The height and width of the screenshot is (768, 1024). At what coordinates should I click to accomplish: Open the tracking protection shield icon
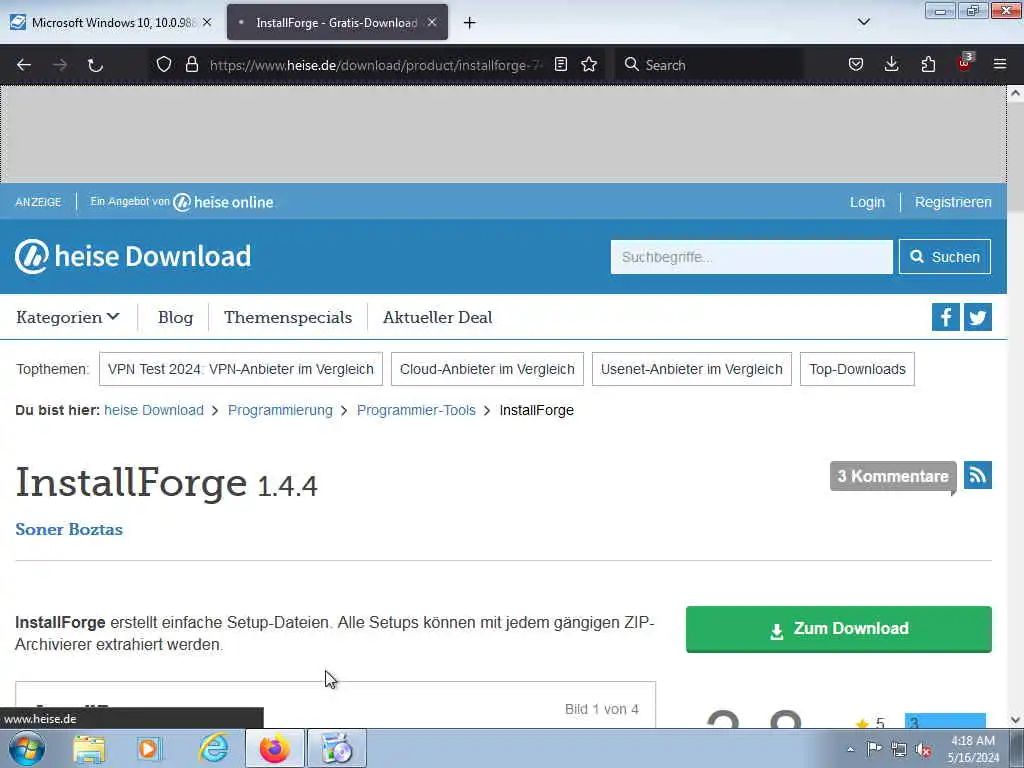pyautogui.click(x=164, y=64)
